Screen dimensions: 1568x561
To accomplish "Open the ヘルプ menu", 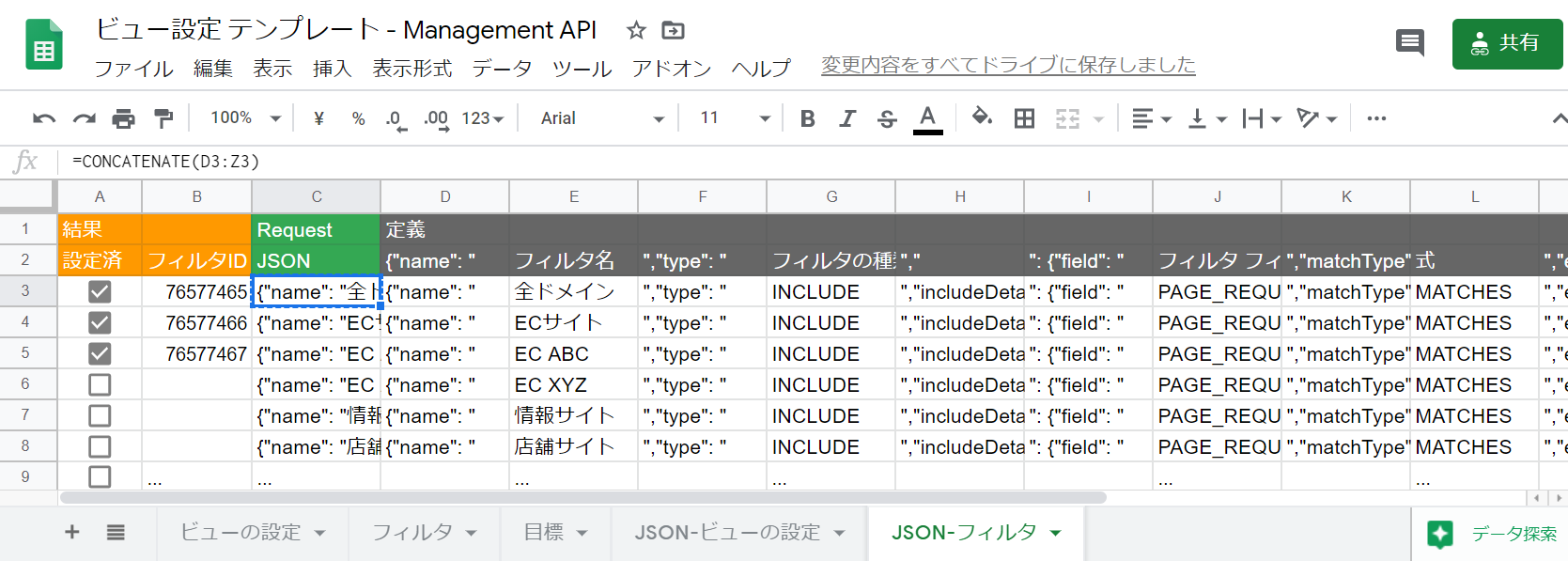I will click(761, 69).
